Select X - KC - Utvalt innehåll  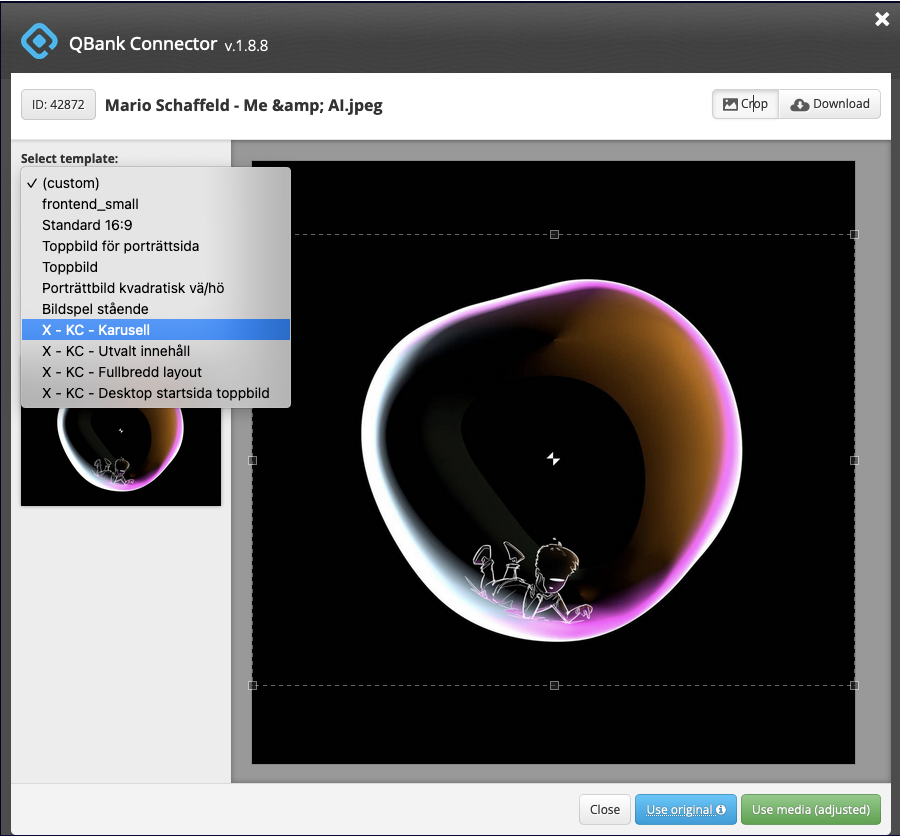point(156,351)
